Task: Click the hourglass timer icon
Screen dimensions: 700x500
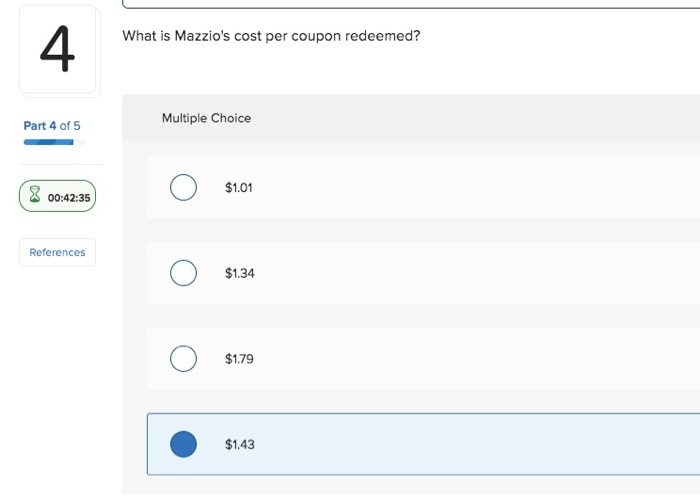Action: click(x=35, y=197)
